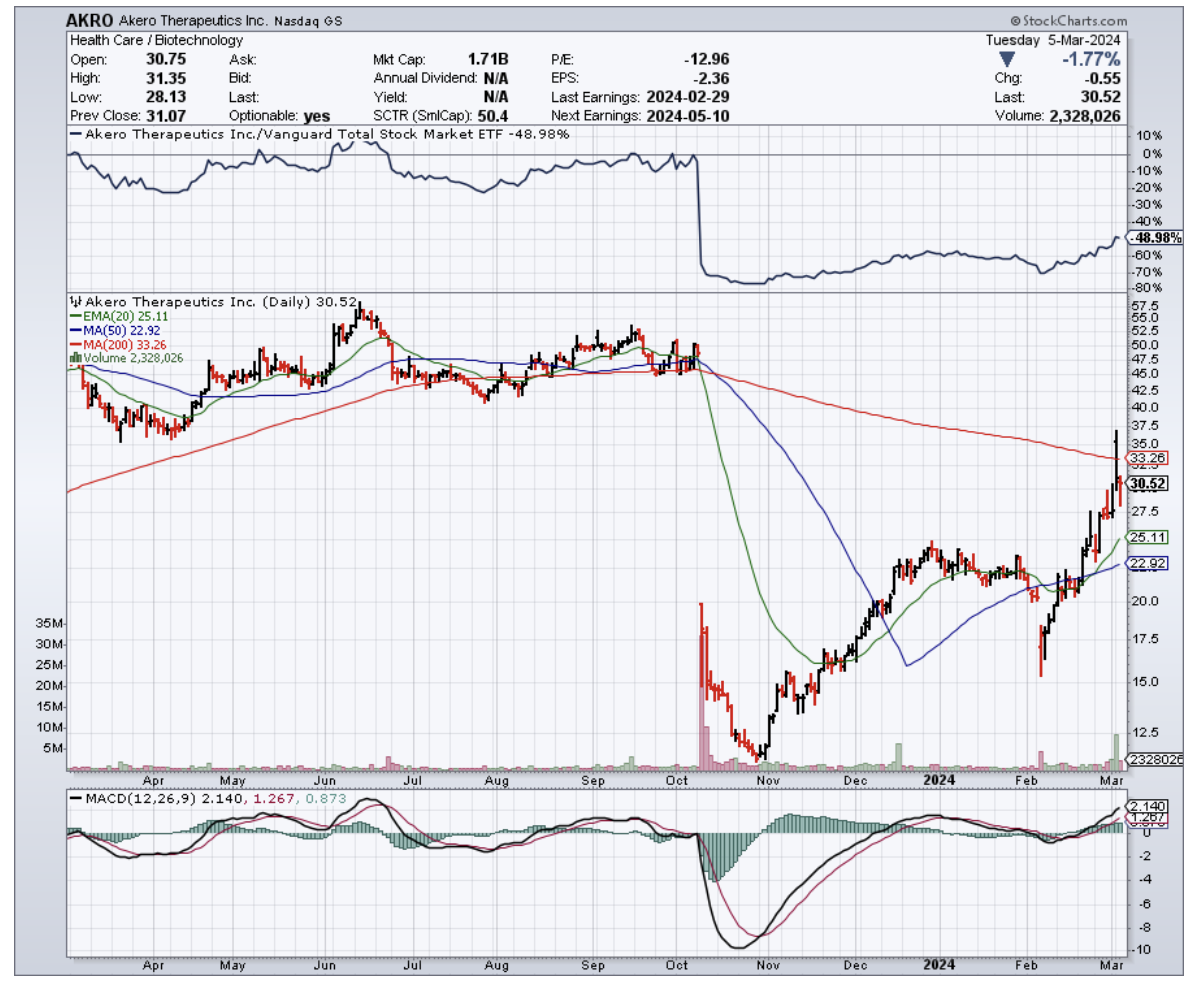Select the green 25.11 EMA price tag
The image size is (1204, 1000).
[x=1146, y=537]
